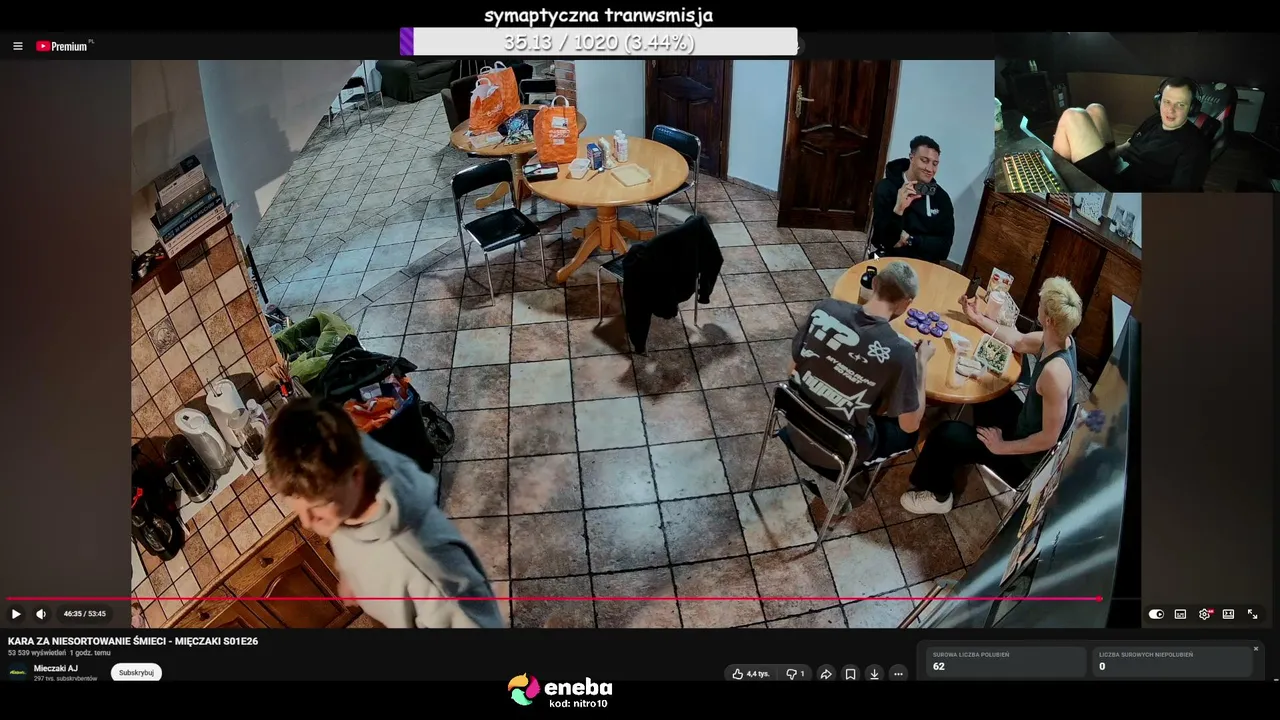Toggle the autoplay switch
The width and height of the screenshot is (1280, 720).
(1156, 614)
